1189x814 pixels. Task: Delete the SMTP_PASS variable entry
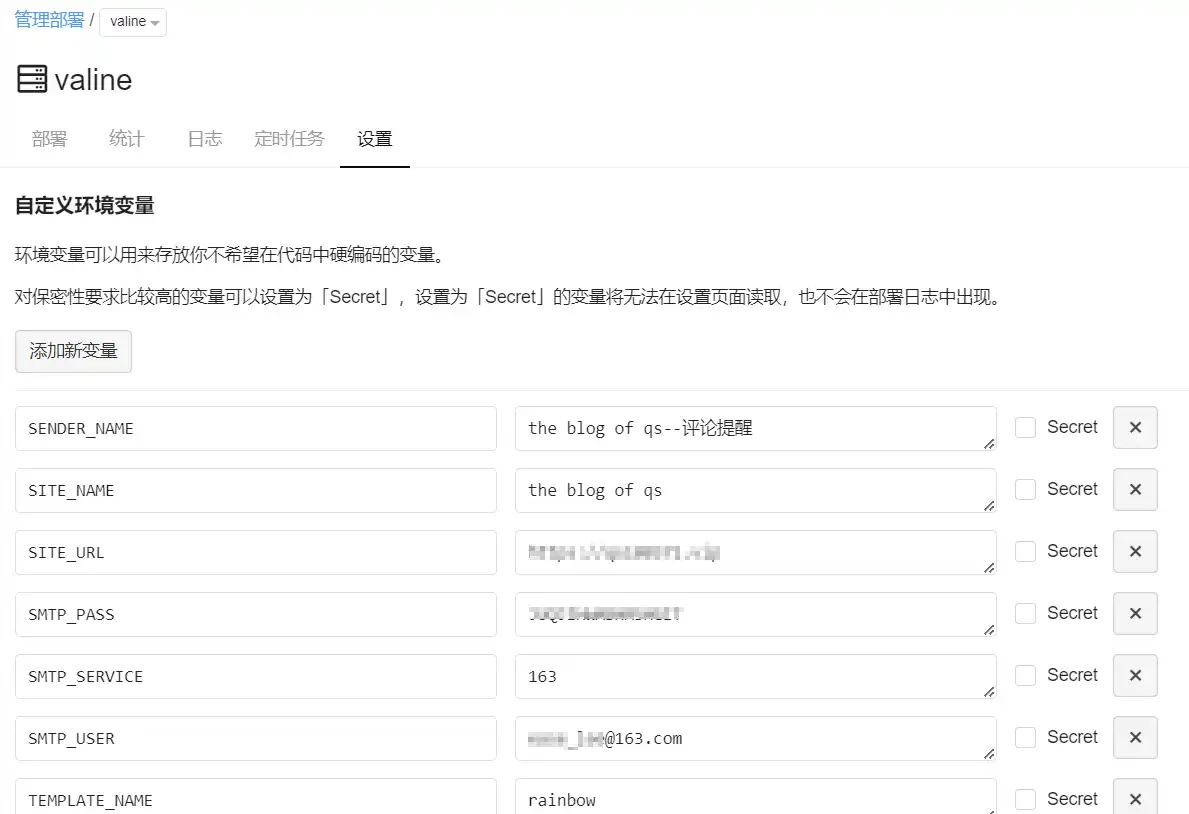pyautogui.click(x=1135, y=614)
